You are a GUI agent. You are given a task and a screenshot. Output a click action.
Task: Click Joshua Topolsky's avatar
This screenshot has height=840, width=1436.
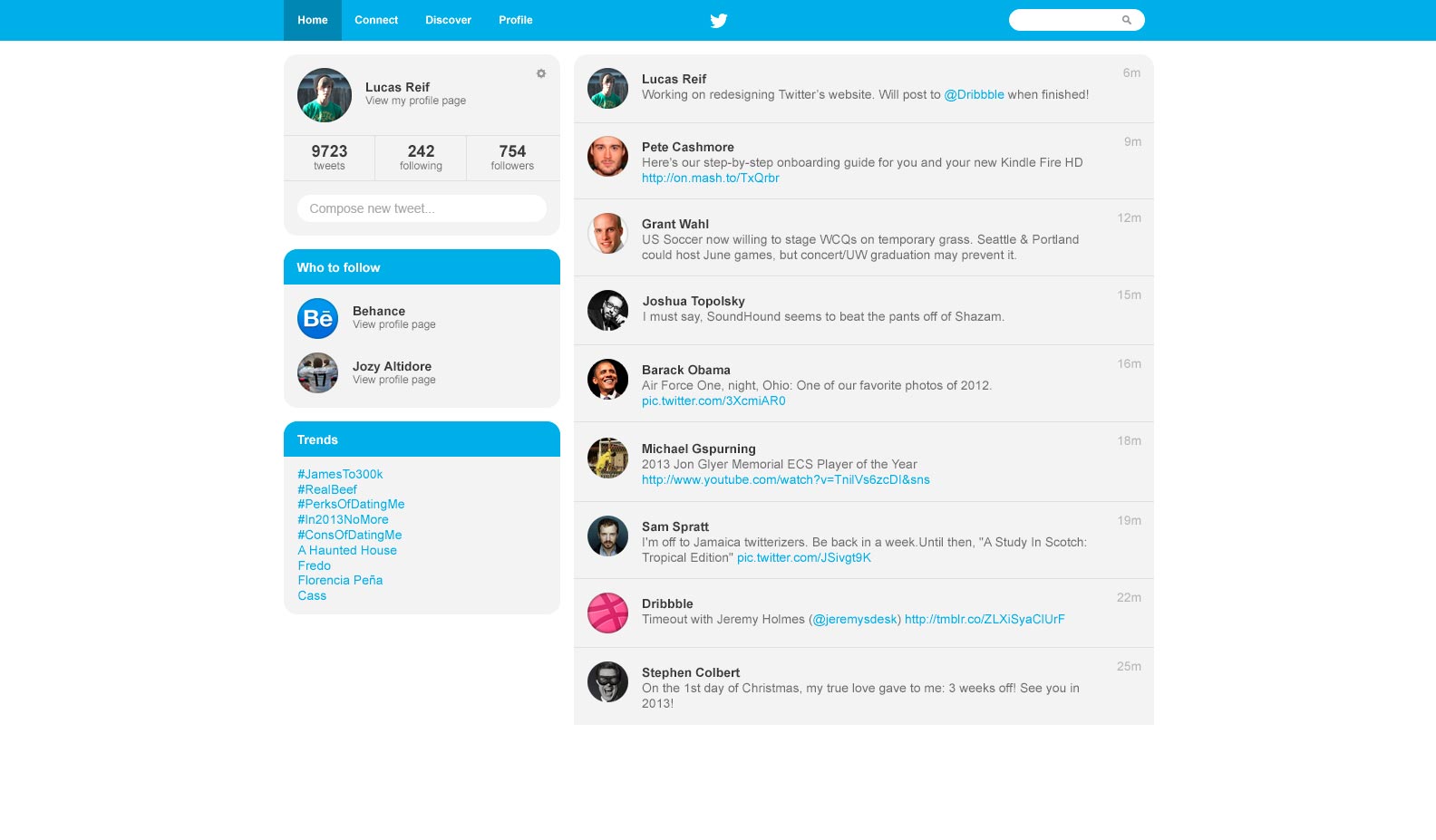pos(607,310)
